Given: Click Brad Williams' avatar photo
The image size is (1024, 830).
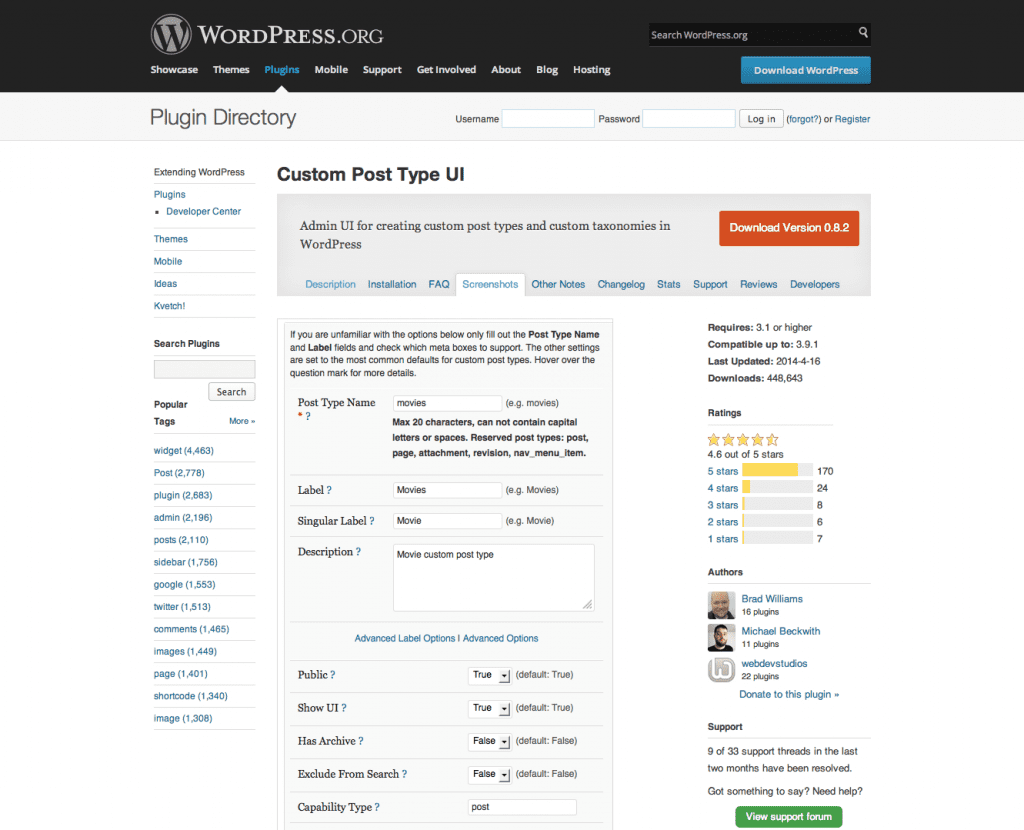Looking at the screenshot, I should click(721, 605).
